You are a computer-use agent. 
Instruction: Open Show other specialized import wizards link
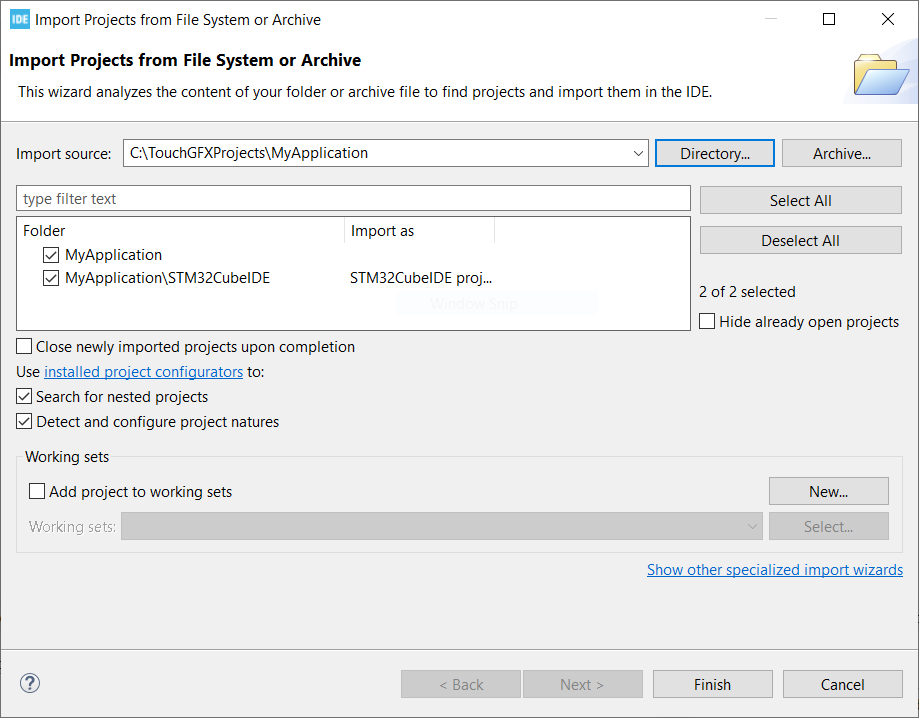click(775, 570)
